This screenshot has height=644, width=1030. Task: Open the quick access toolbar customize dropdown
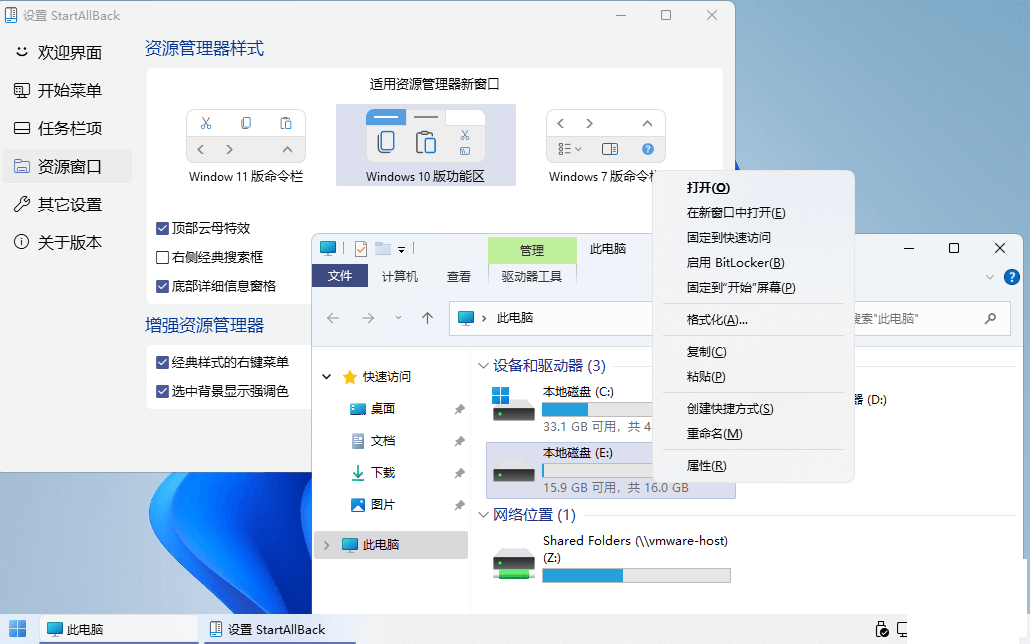point(401,249)
